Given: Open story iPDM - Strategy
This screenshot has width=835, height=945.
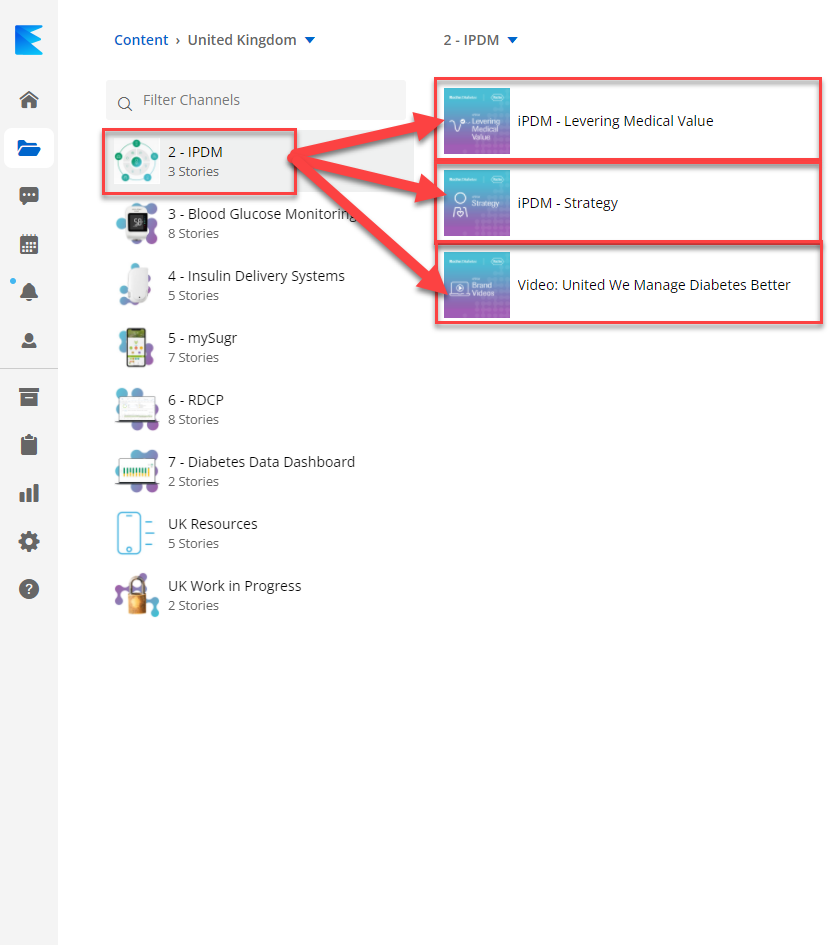Looking at the screenshot, I should click(x=567, y=203).
